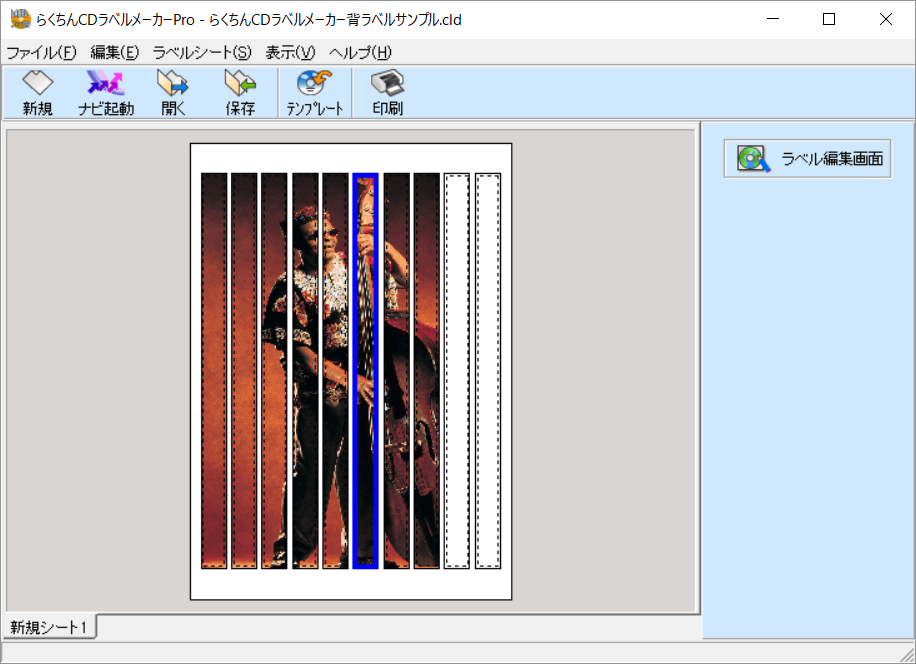Image resolution: width=916 pixels, height=664 pixels.
Task: Close the らくちんCDラベルメーカーPro window
Action: pos(885,19)
